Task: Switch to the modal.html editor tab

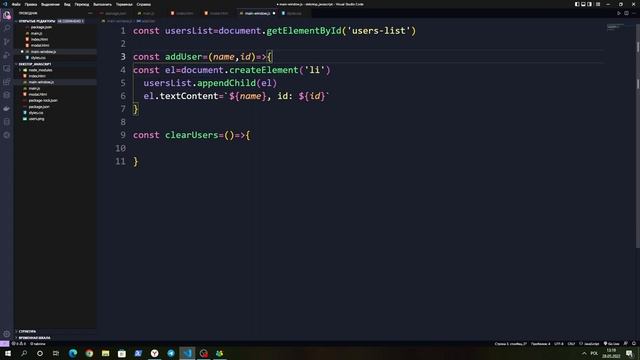Action: 219,13
